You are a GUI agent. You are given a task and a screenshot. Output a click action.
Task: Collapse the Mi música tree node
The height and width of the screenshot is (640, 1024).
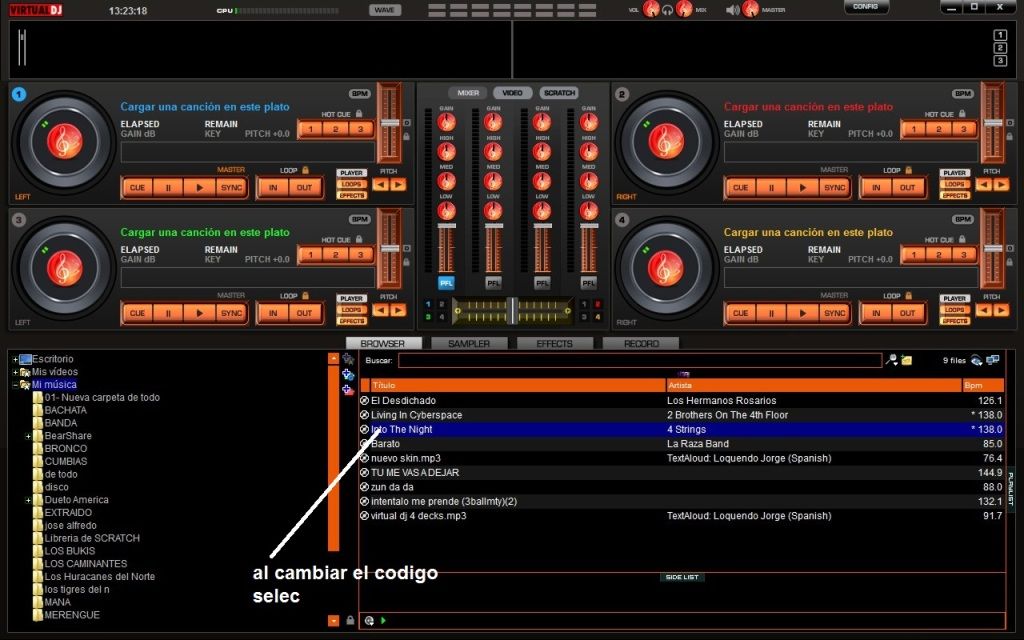[x=15, y=385]
